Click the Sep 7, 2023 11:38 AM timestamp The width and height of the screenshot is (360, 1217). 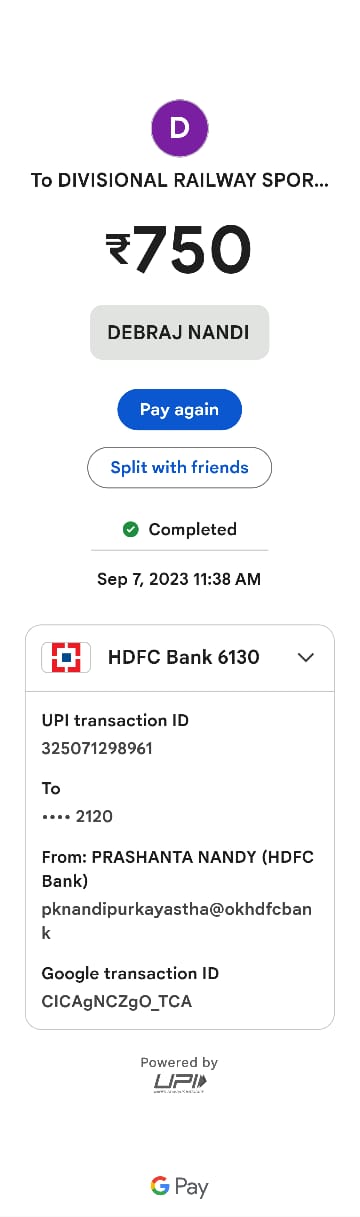(x=179, y=579)
